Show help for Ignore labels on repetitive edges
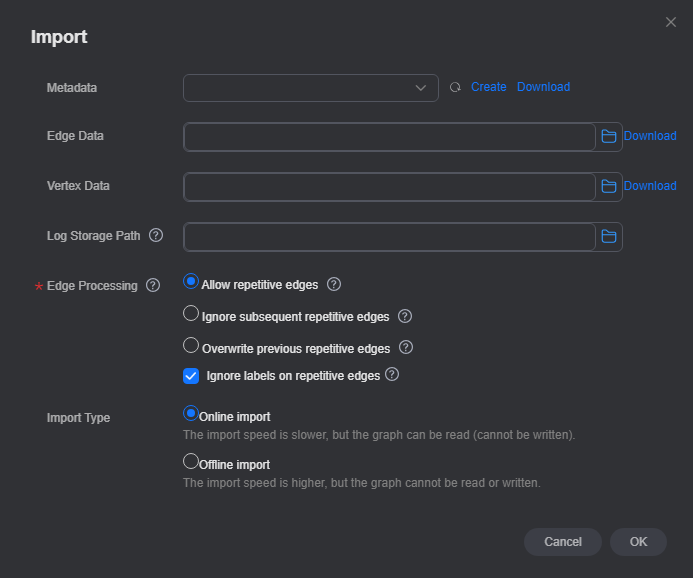Image resolution: width=693 pixels, height=578 pixels. 392,374
